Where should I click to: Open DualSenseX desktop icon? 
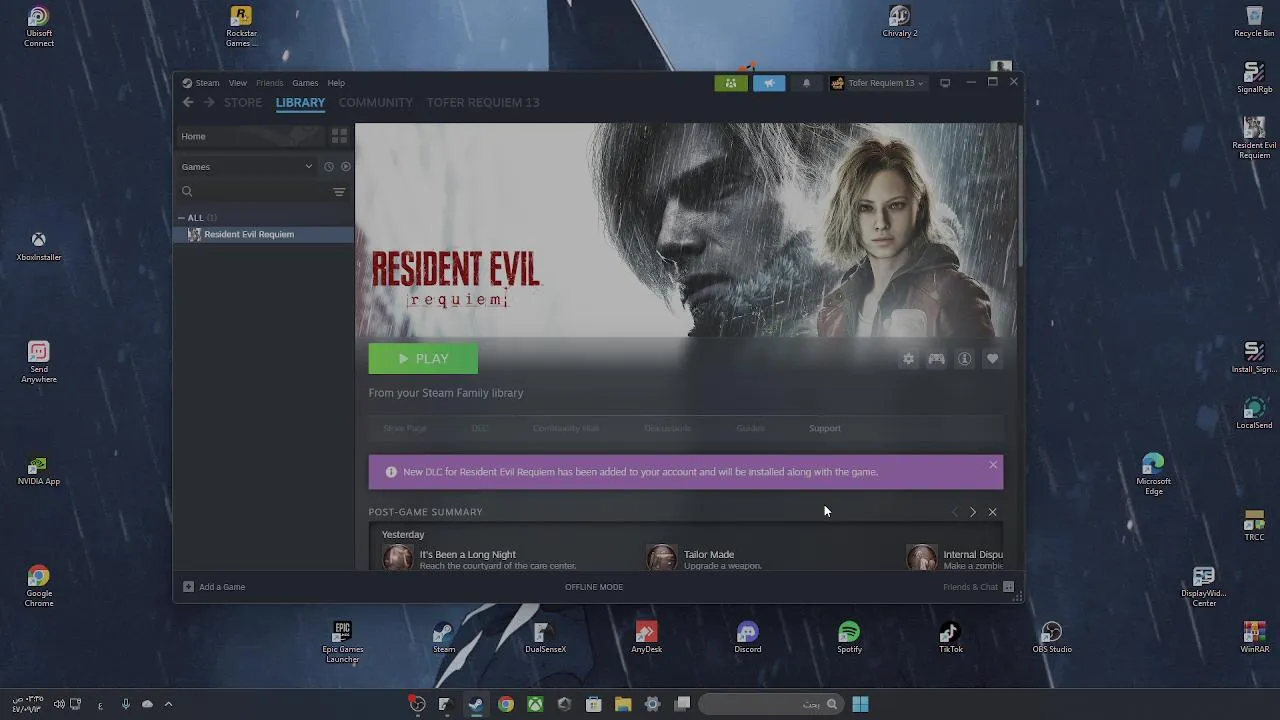[x=545, y=638]
